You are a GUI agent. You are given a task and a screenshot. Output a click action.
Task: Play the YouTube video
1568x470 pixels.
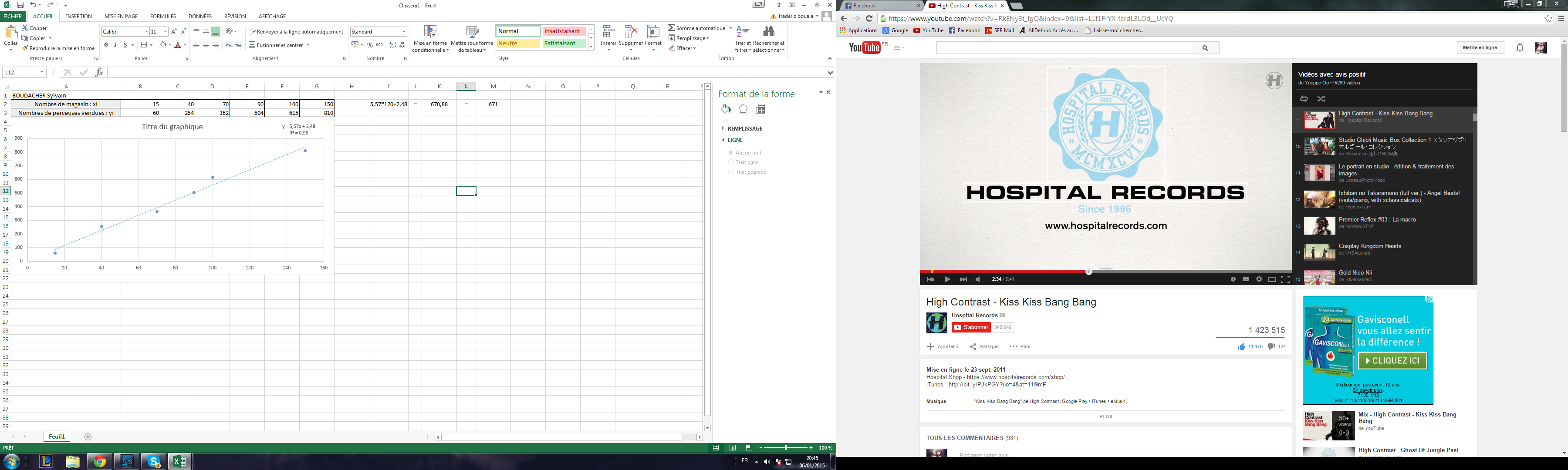point(947,279)
